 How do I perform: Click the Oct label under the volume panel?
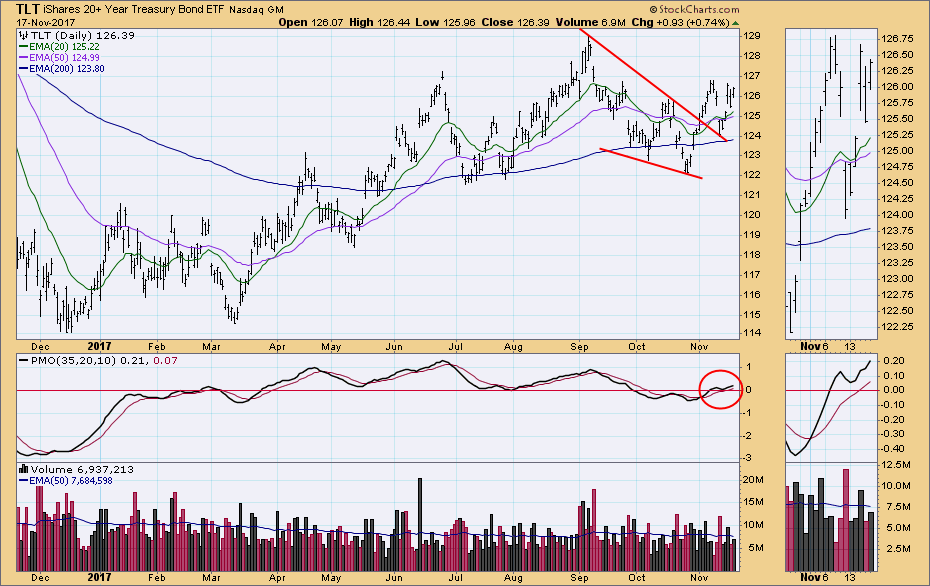(636, 577)
